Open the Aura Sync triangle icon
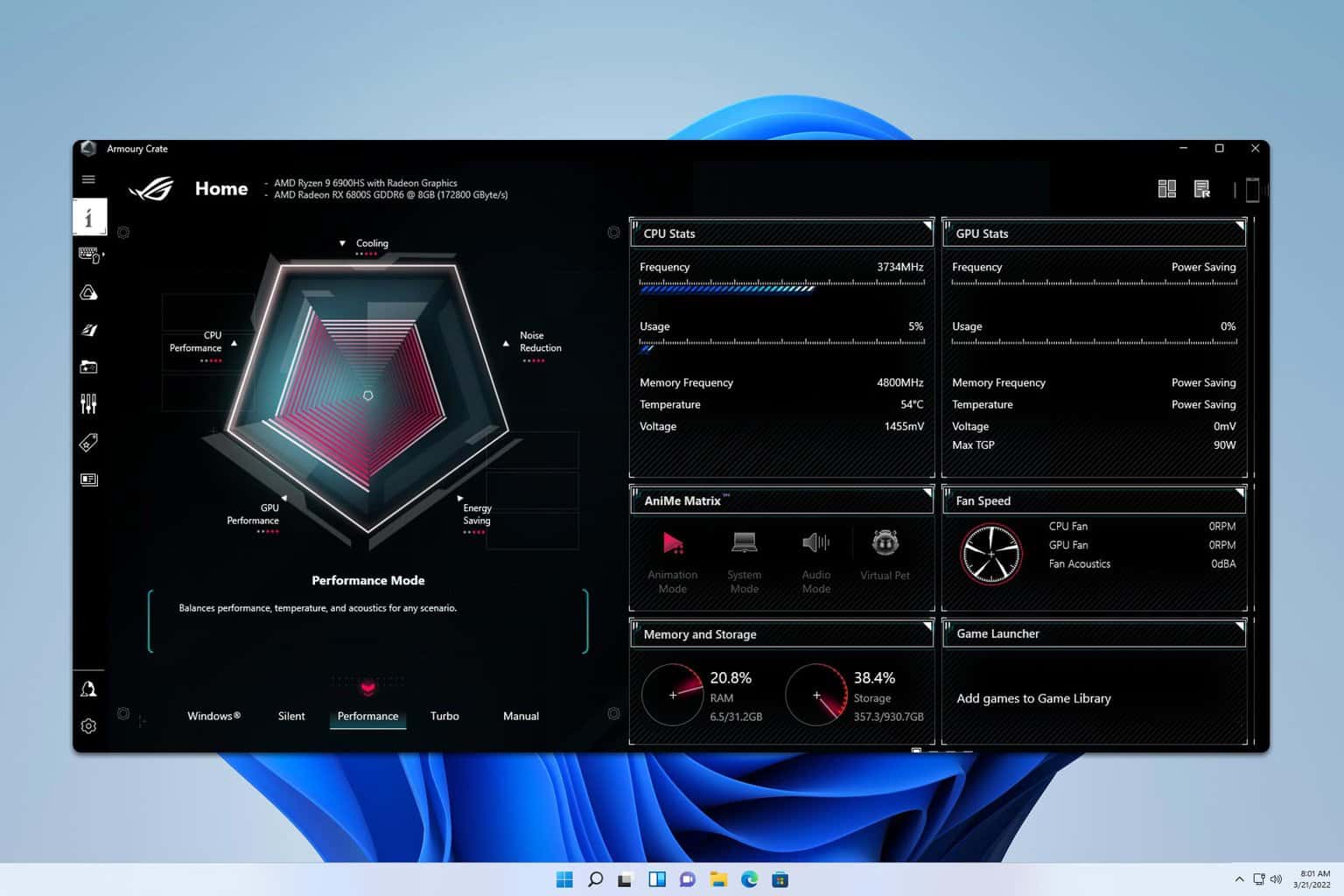 tap(89, 292)
